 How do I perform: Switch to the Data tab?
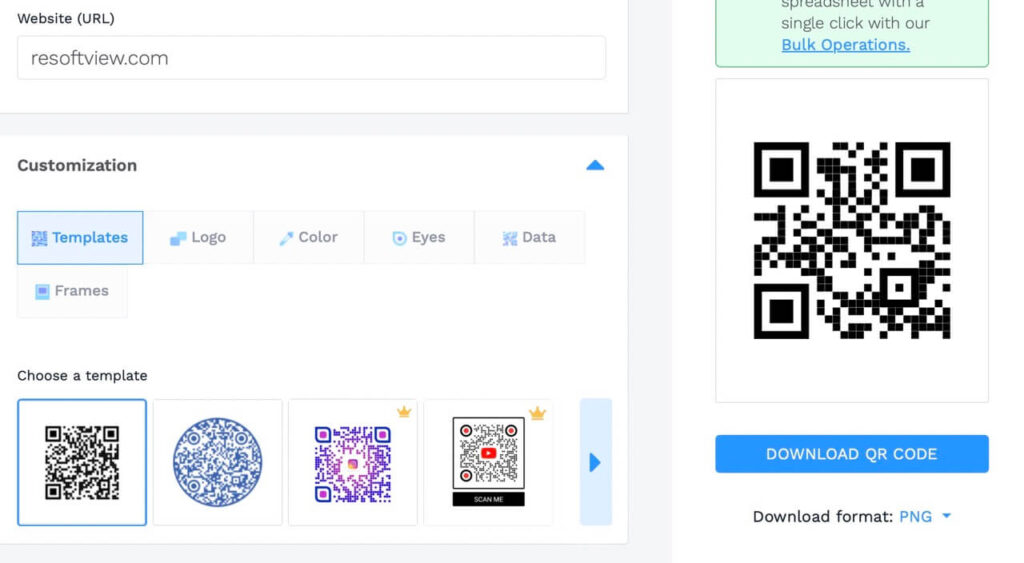(x=529, y=238)
